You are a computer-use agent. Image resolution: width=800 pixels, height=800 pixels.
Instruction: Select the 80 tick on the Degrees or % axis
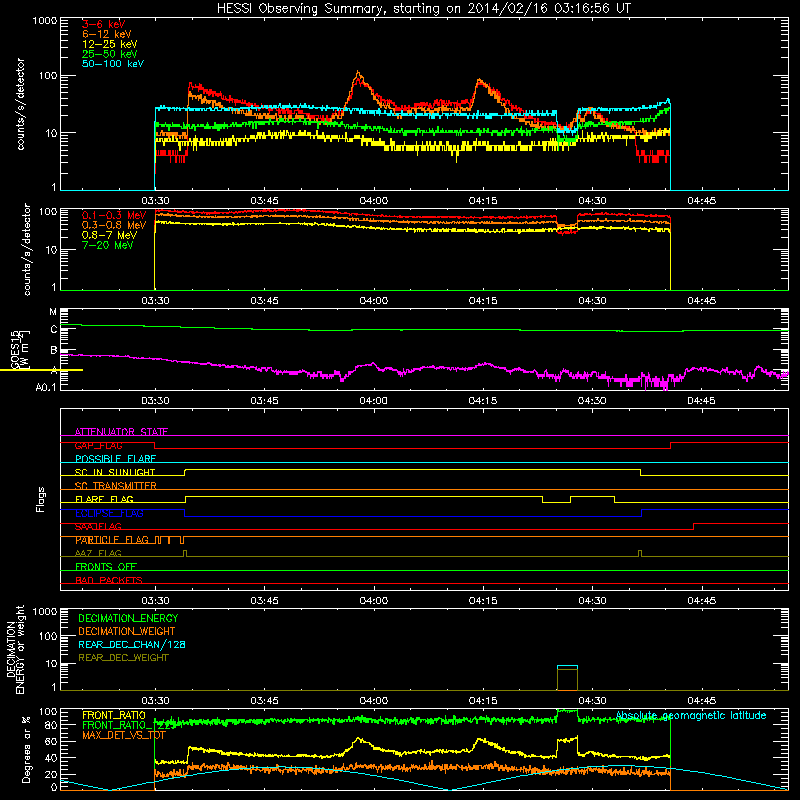click(x=51, y=725)
